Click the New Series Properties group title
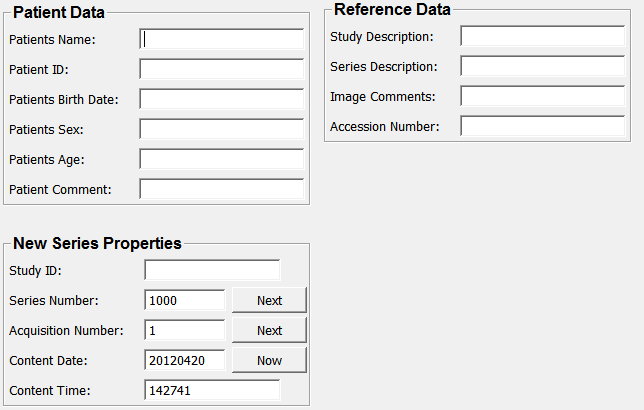Image resolution: width=644 pixels, height=410 pixels. tap(97, 243)
